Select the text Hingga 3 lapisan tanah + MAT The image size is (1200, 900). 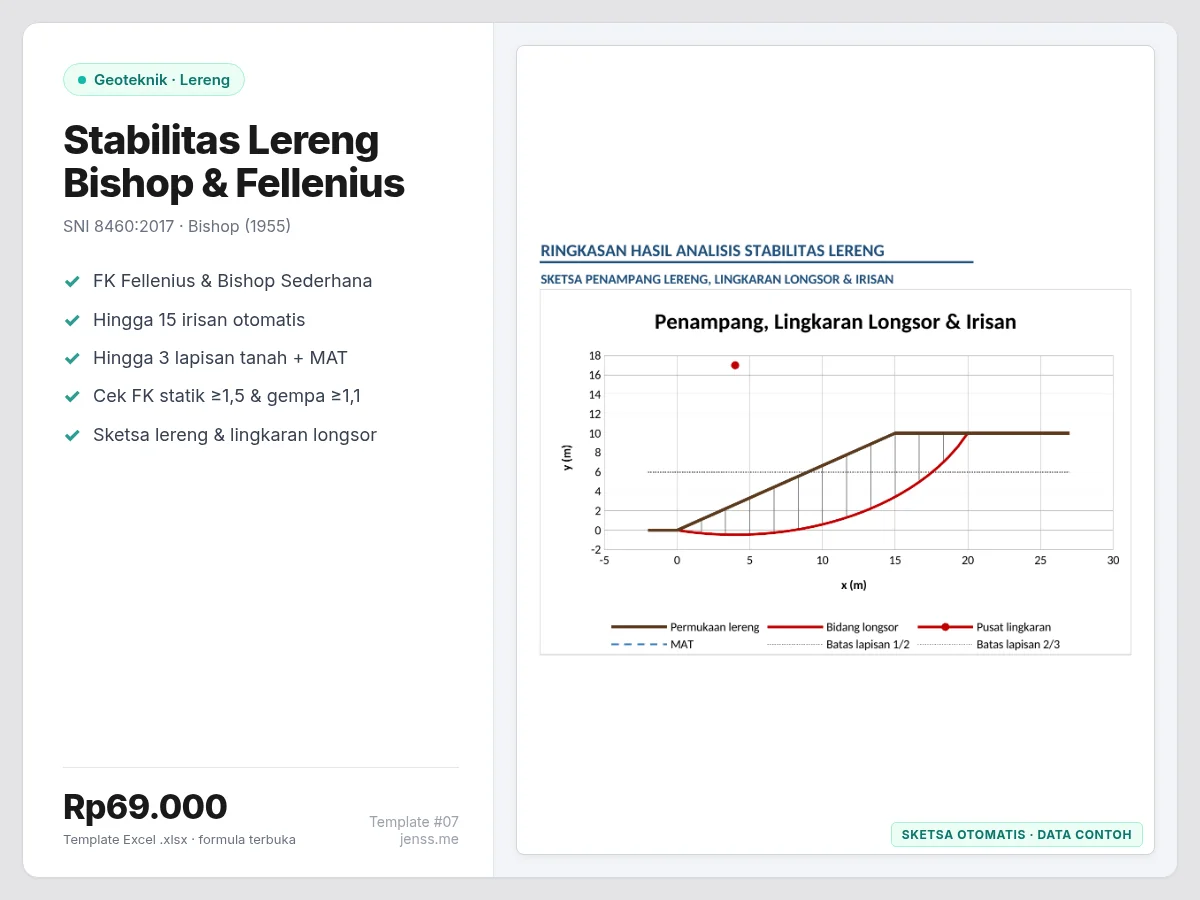(x=220, y=358)
